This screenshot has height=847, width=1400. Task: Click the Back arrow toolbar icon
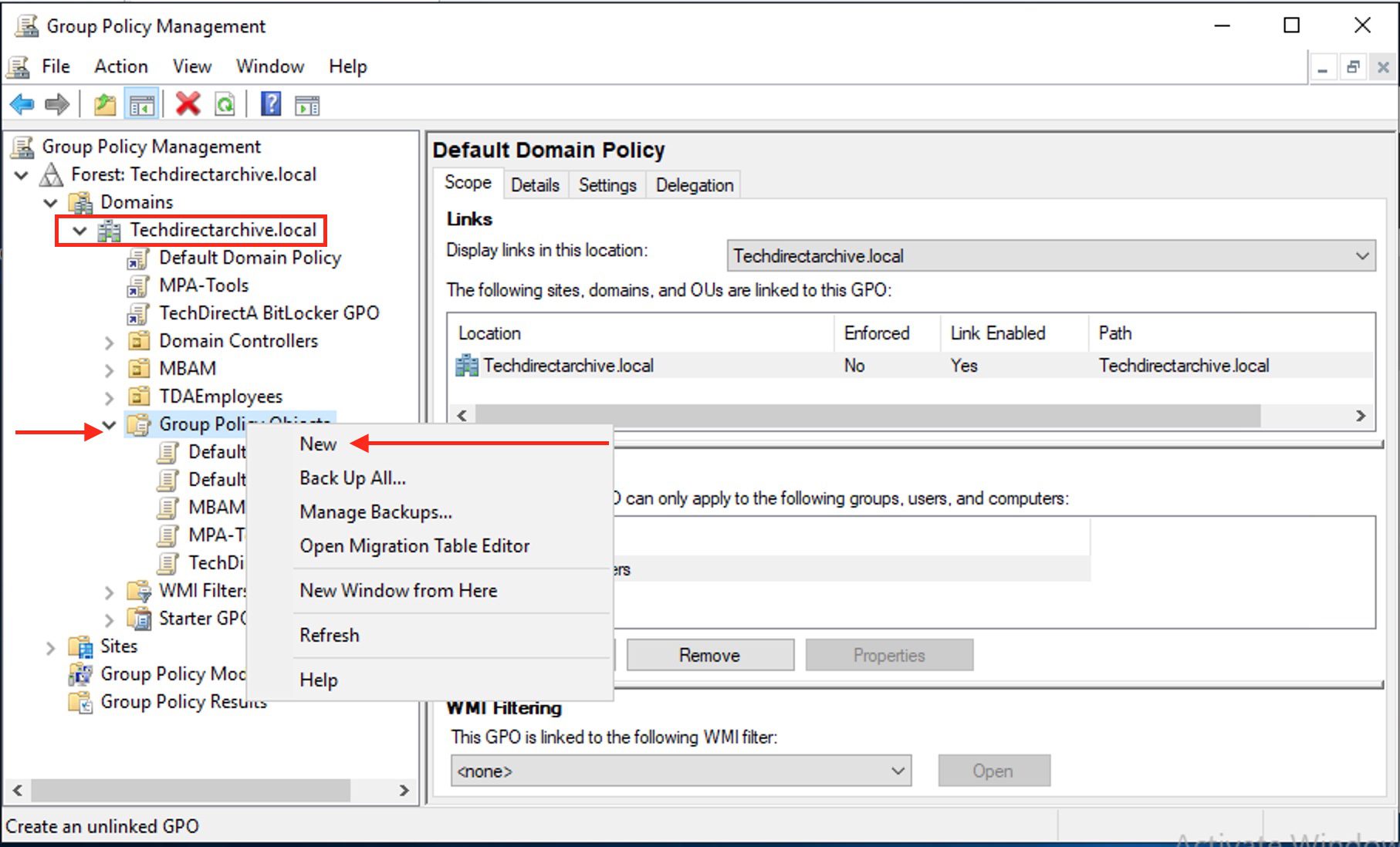coord(22,104)
